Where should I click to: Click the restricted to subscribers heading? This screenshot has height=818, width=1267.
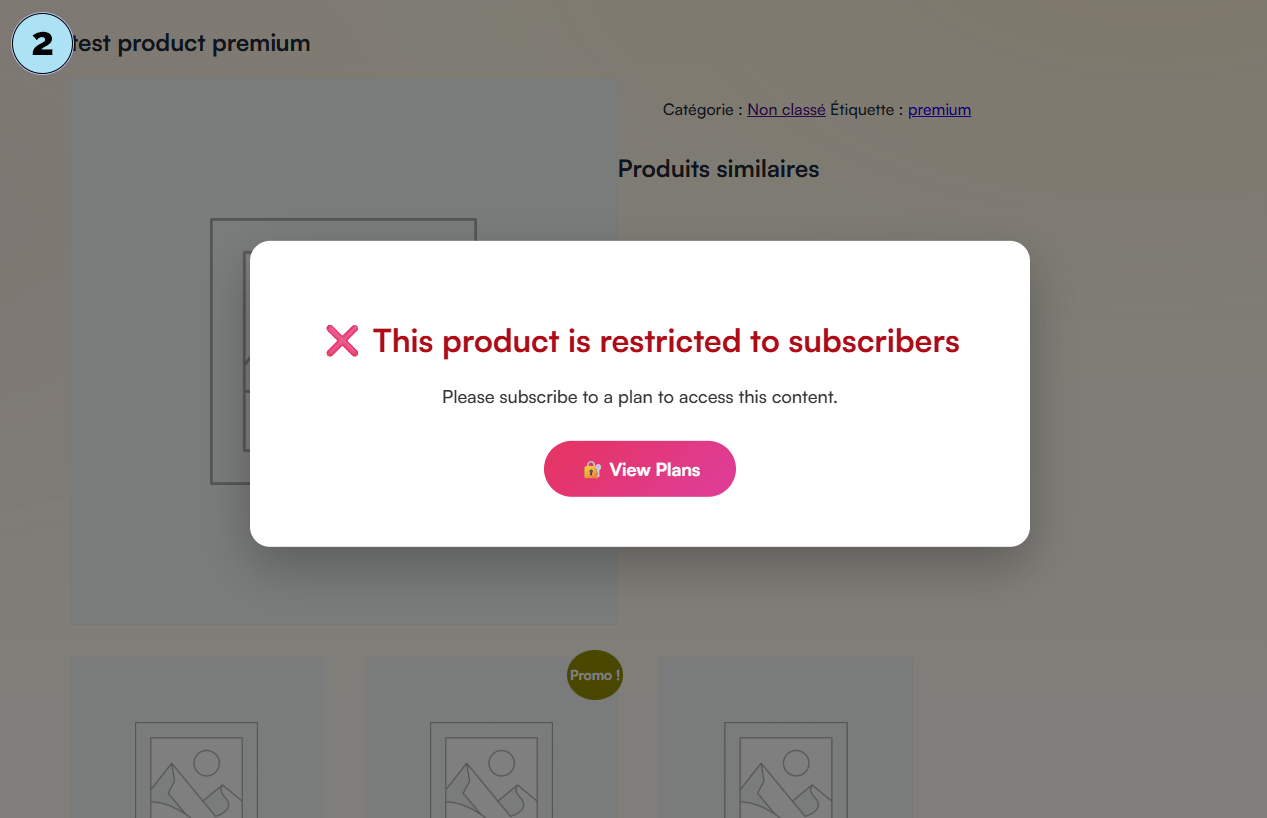(665, 341)
